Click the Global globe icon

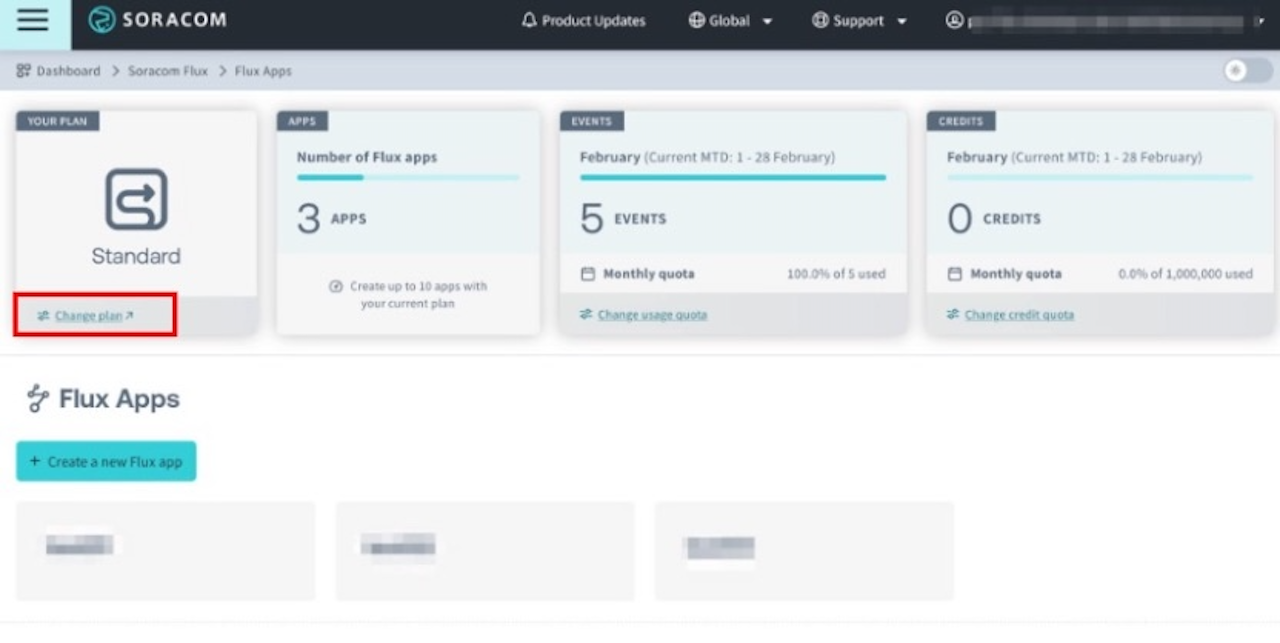696,21
